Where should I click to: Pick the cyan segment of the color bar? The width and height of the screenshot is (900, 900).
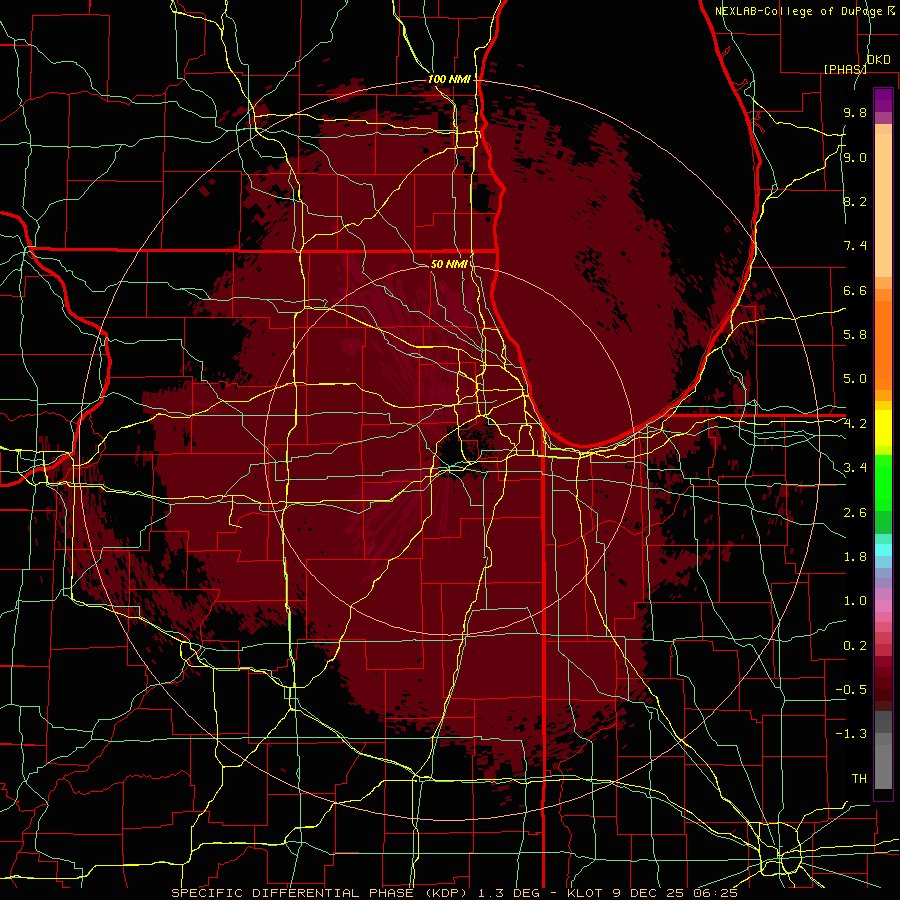click(x=883, y=550)
